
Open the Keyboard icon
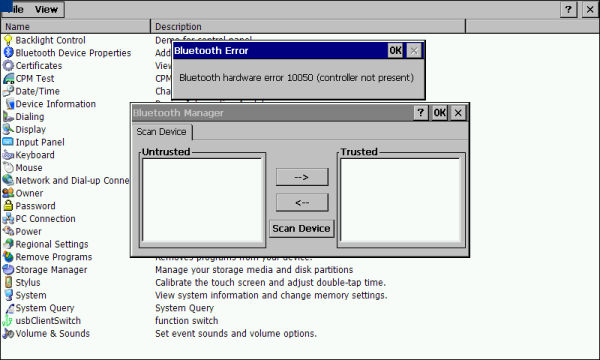pos(8,155)
